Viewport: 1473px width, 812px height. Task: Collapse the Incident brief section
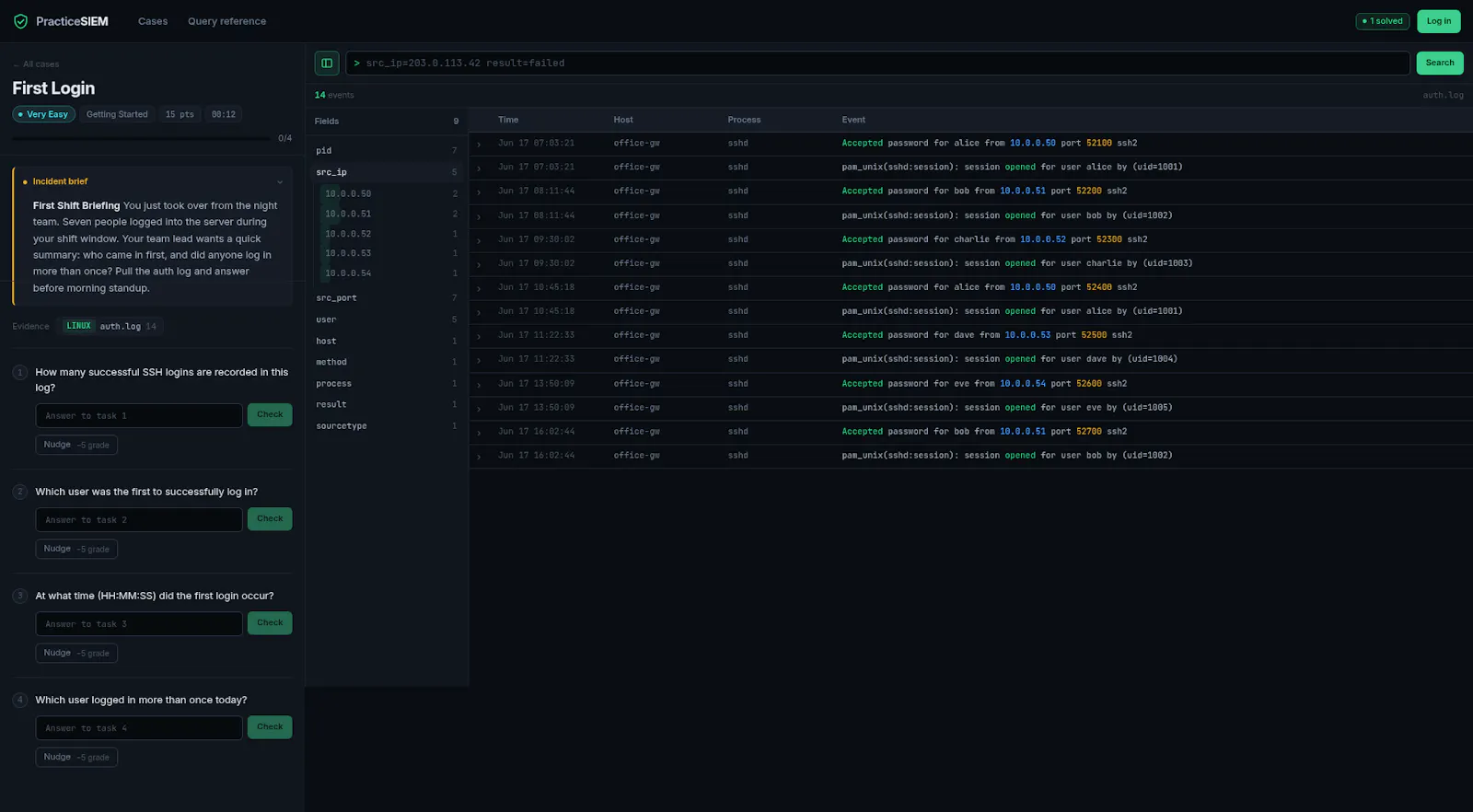click(x=280, y=181)
